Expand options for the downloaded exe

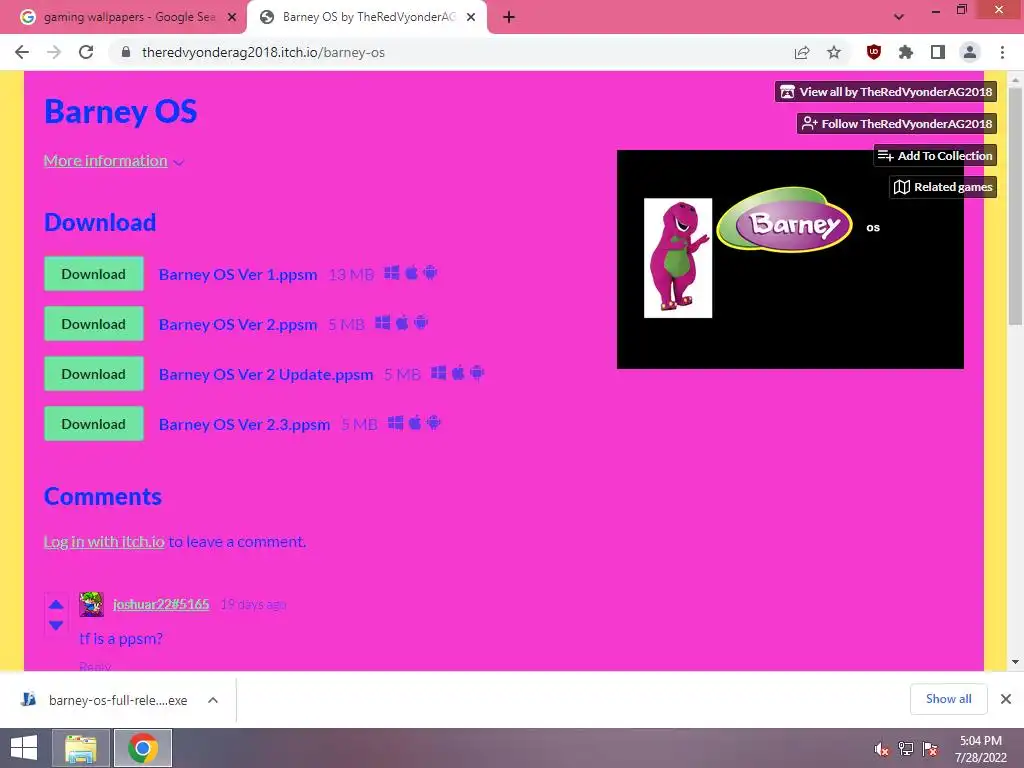click(213, 700)
